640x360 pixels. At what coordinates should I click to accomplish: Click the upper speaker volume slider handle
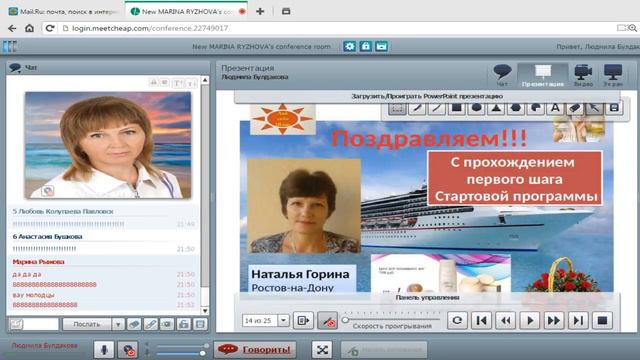coord(206,346)
